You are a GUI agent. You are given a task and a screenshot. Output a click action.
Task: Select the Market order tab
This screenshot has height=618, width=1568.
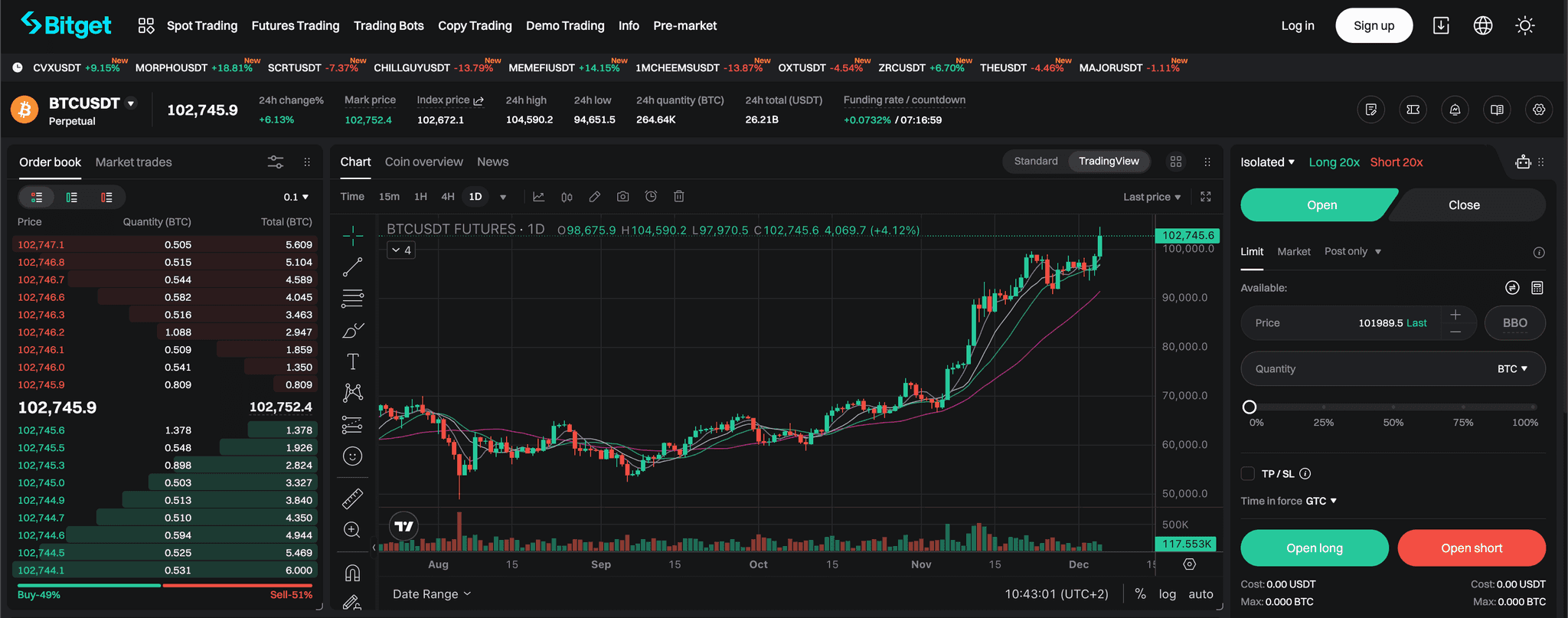click(1294, 252)
